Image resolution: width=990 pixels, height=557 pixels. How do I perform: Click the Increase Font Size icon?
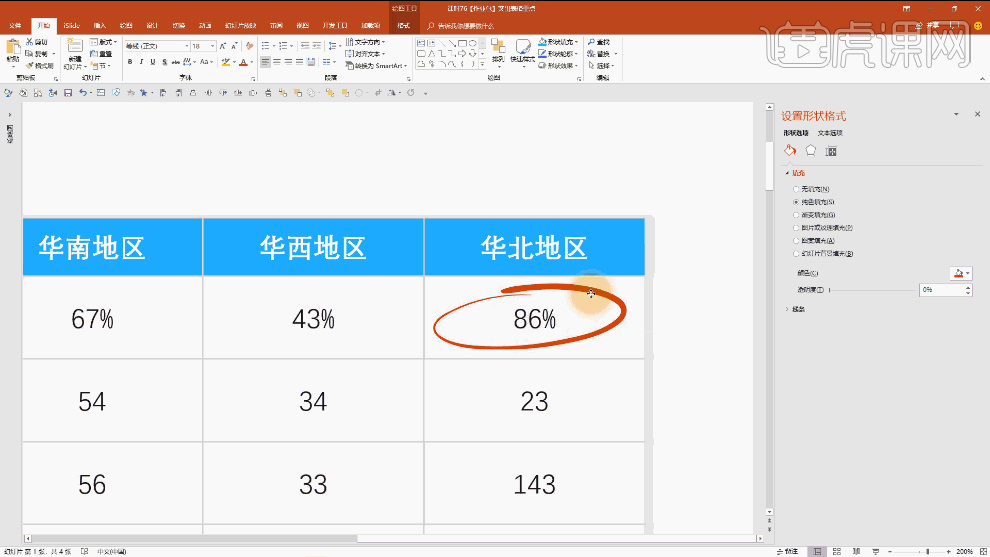(223, 46)
